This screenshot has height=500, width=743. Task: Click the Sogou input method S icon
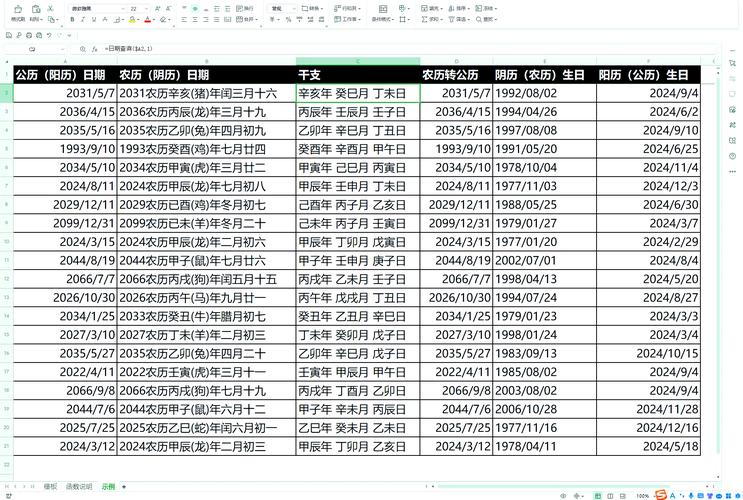tap(661, 495)
